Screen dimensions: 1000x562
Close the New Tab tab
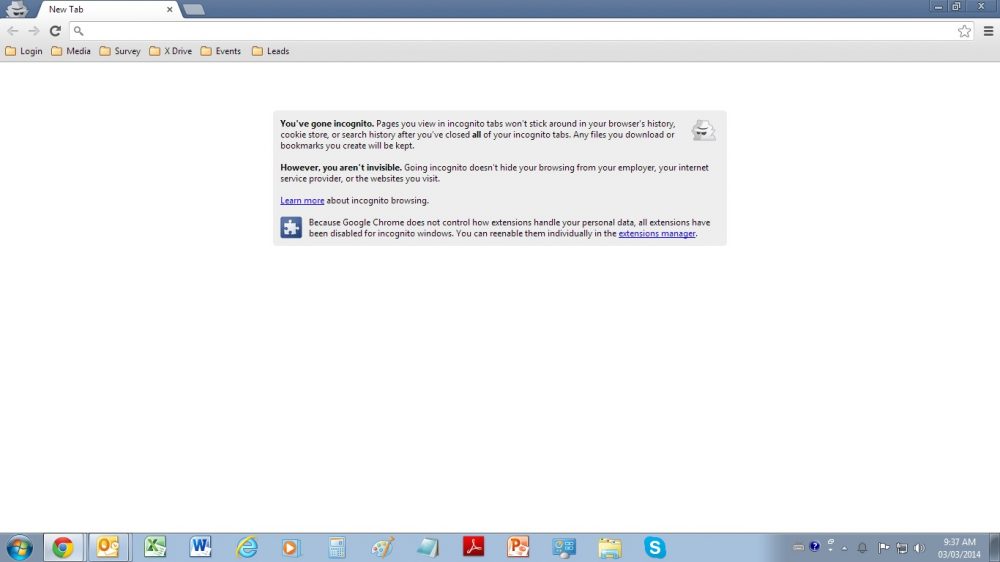pyautogui.click(x=170, y=9)
